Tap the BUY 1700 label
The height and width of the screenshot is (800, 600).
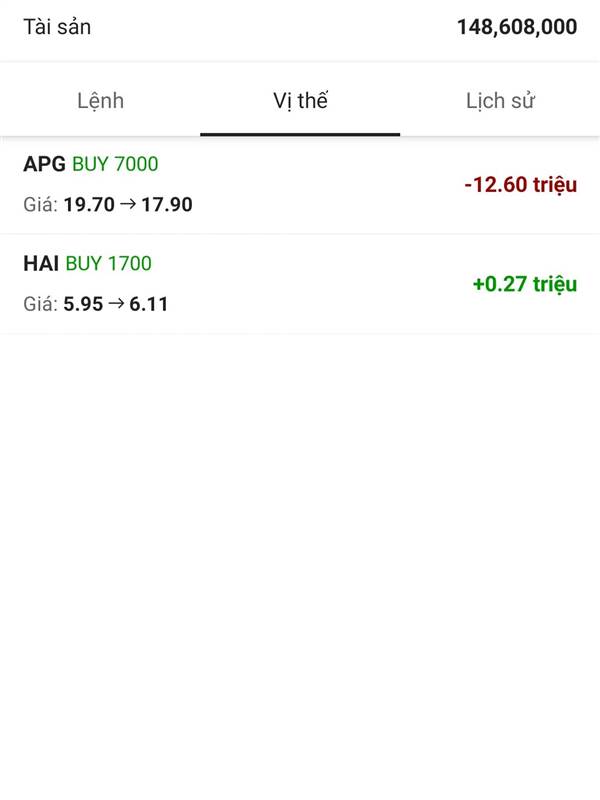[x=109, y=264]
